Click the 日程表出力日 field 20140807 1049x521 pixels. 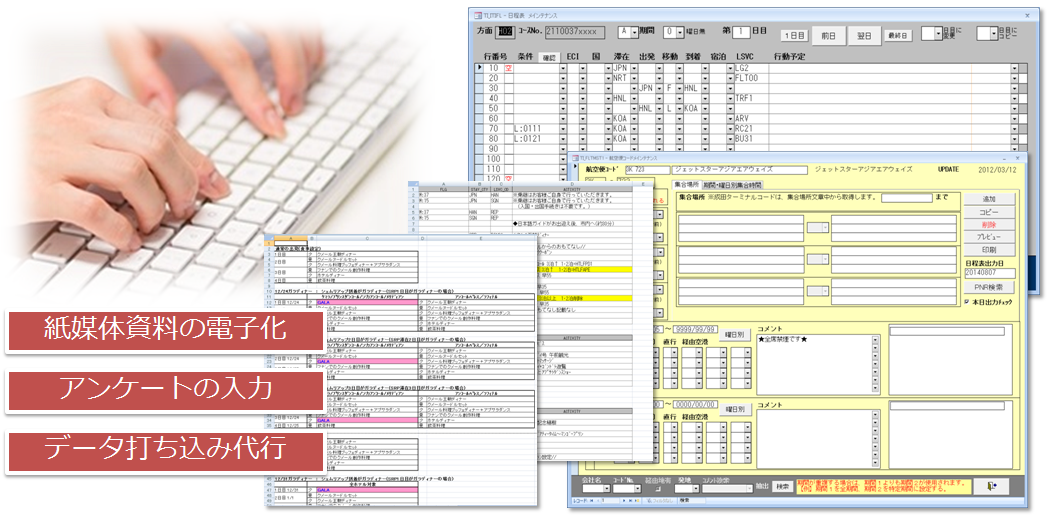pyautogui.click(x=989, y=274)
